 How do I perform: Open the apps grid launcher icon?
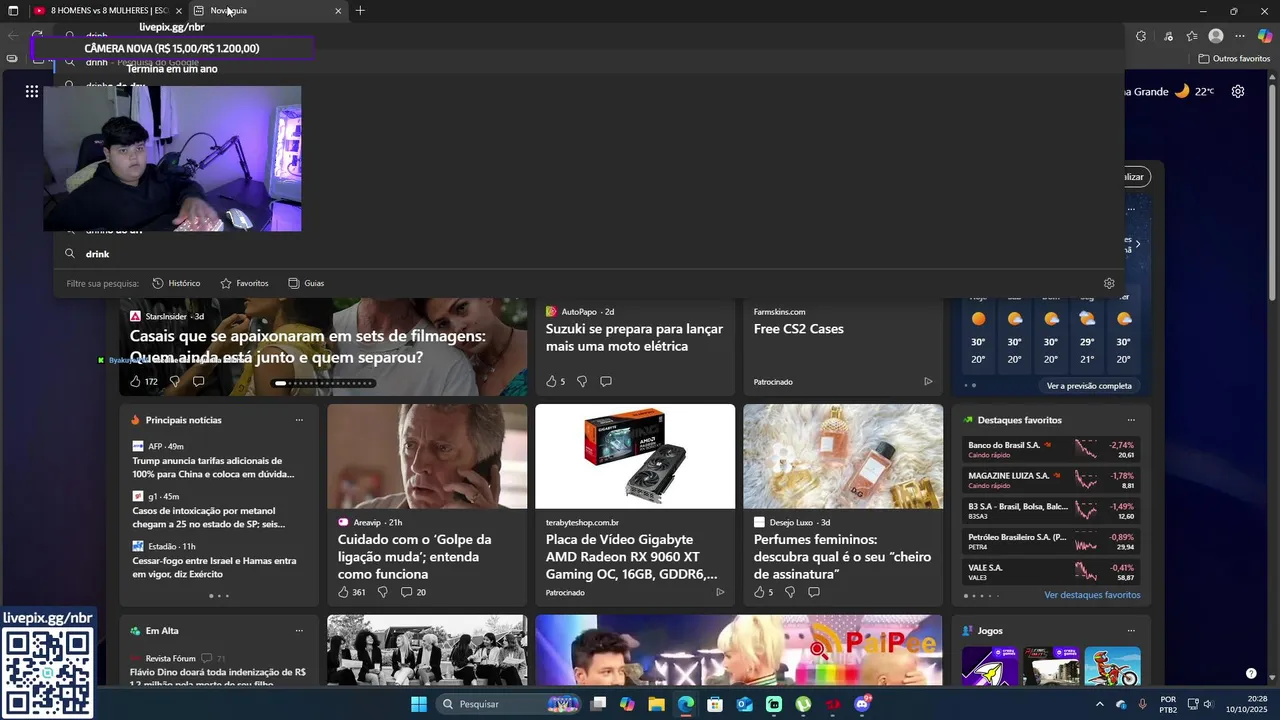pos(32,91)
